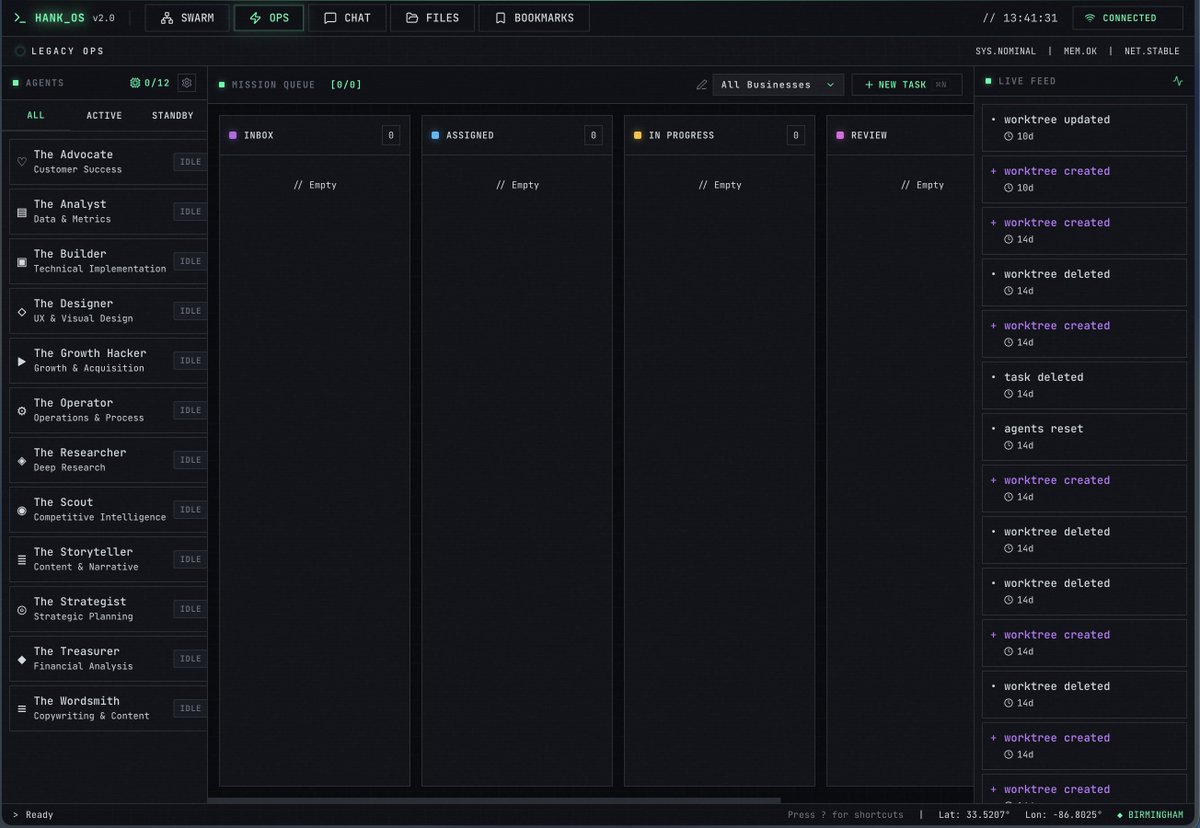Select The Growth Hacker agent card
The width and height of the screenshot is (1200, 828).
click(x=108, y=360)
